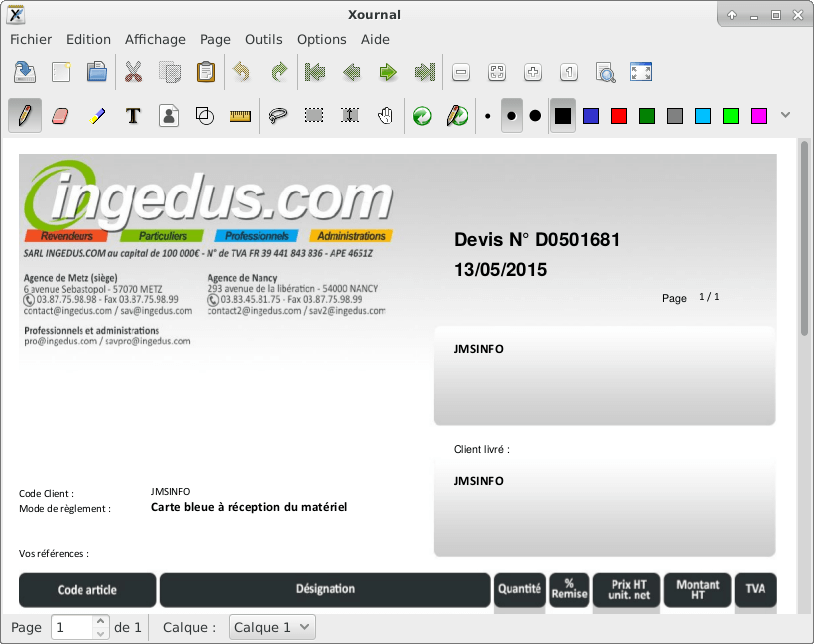Create a new journal page file
Screen dimensions: 814x644
[61, 72]
